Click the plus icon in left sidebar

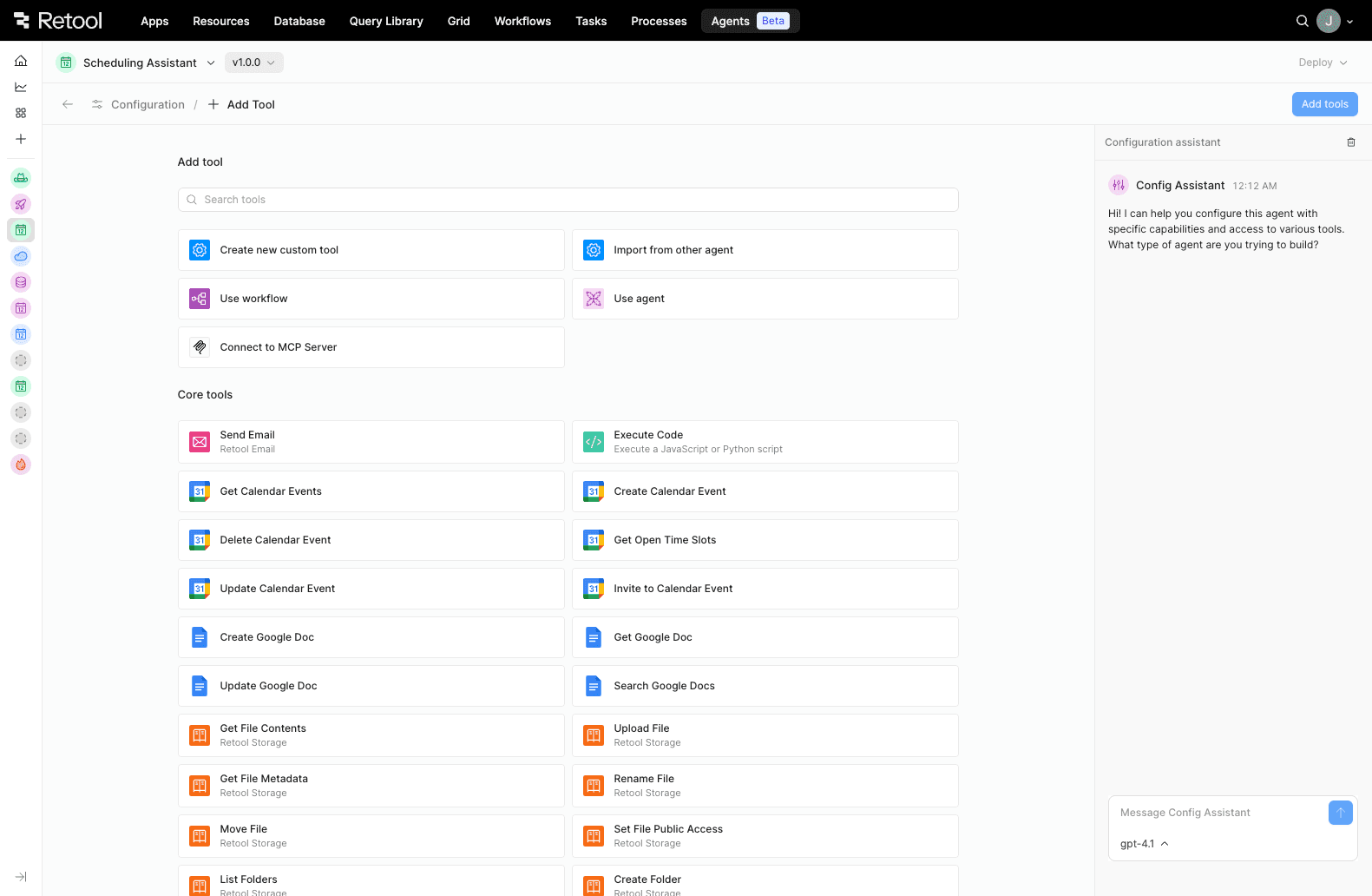coord(21,139)
